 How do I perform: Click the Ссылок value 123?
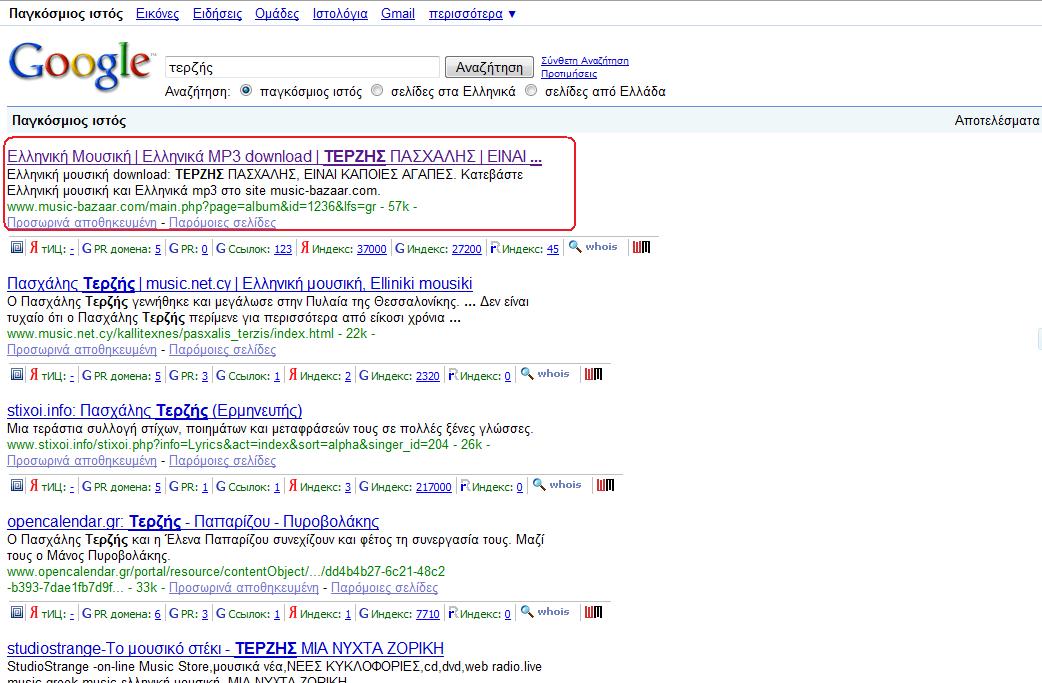tap(283, 249)
